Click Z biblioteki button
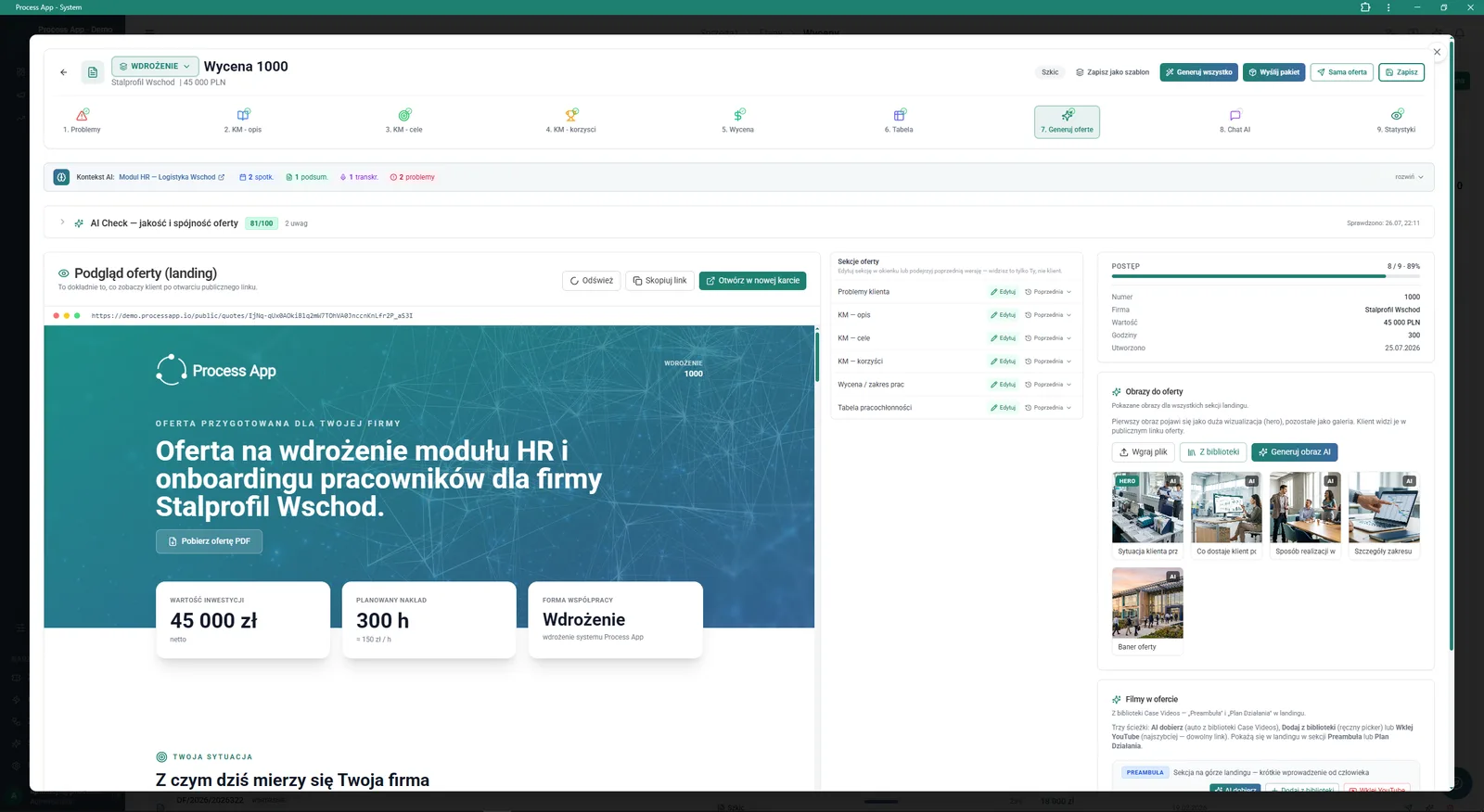The image size is (1484, 812). point(1213,452)
